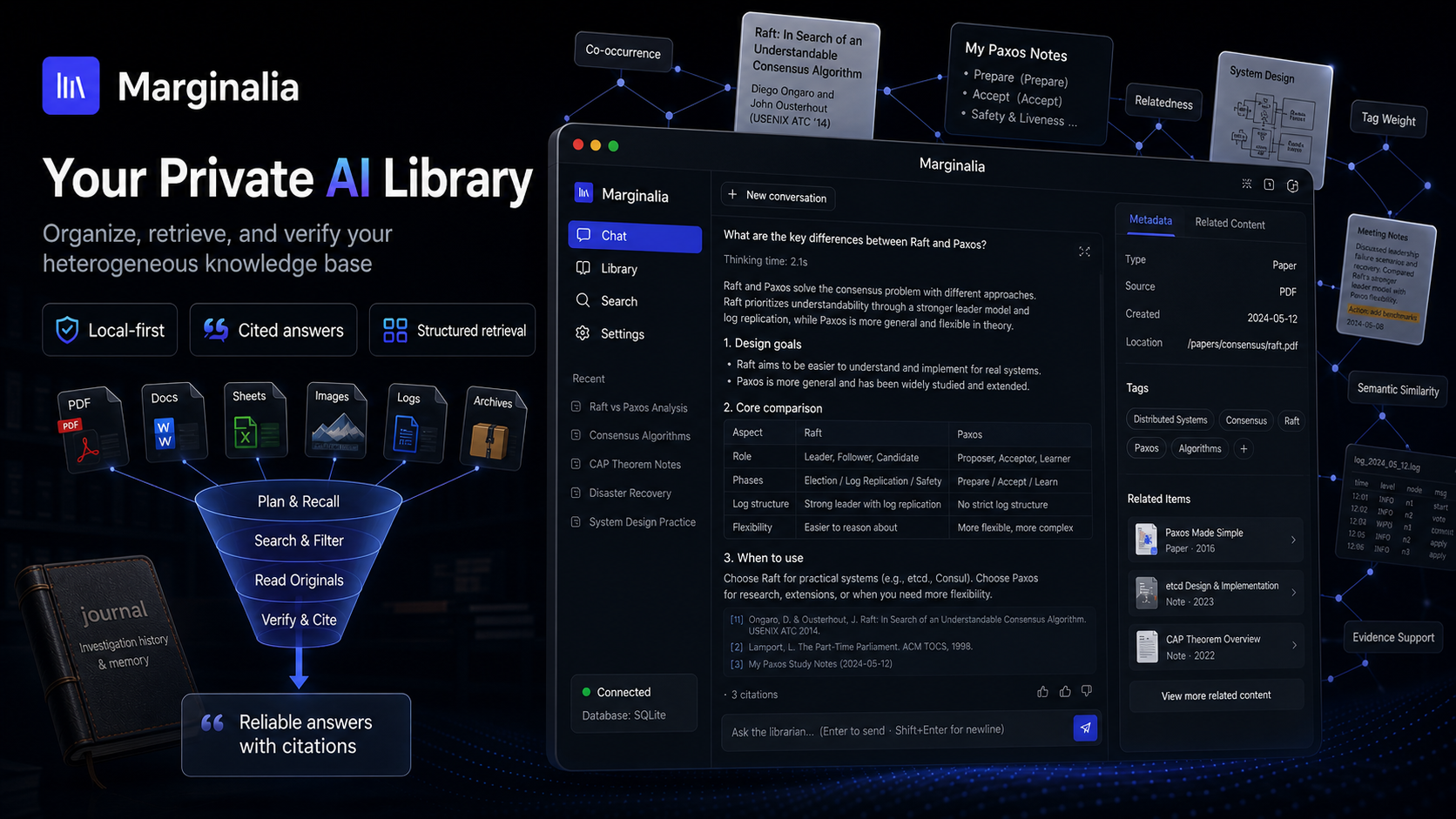Select the Algorithms tag
The height and width of the screenshot is (819, 1456).
click(x=1200, y=448)
